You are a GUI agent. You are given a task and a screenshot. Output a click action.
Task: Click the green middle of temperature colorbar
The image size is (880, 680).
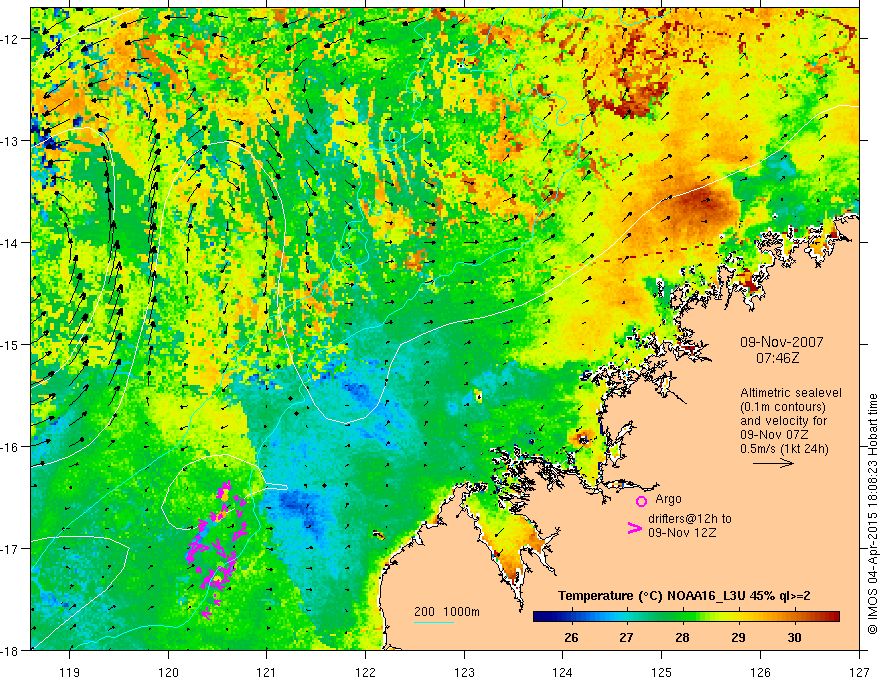tap(682, 617)
